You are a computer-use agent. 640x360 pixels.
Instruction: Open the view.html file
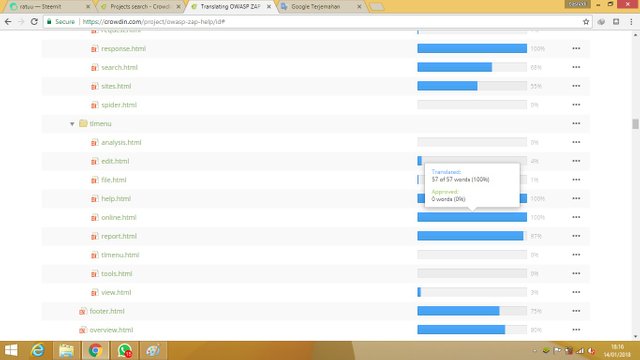(x=116, y=293)
